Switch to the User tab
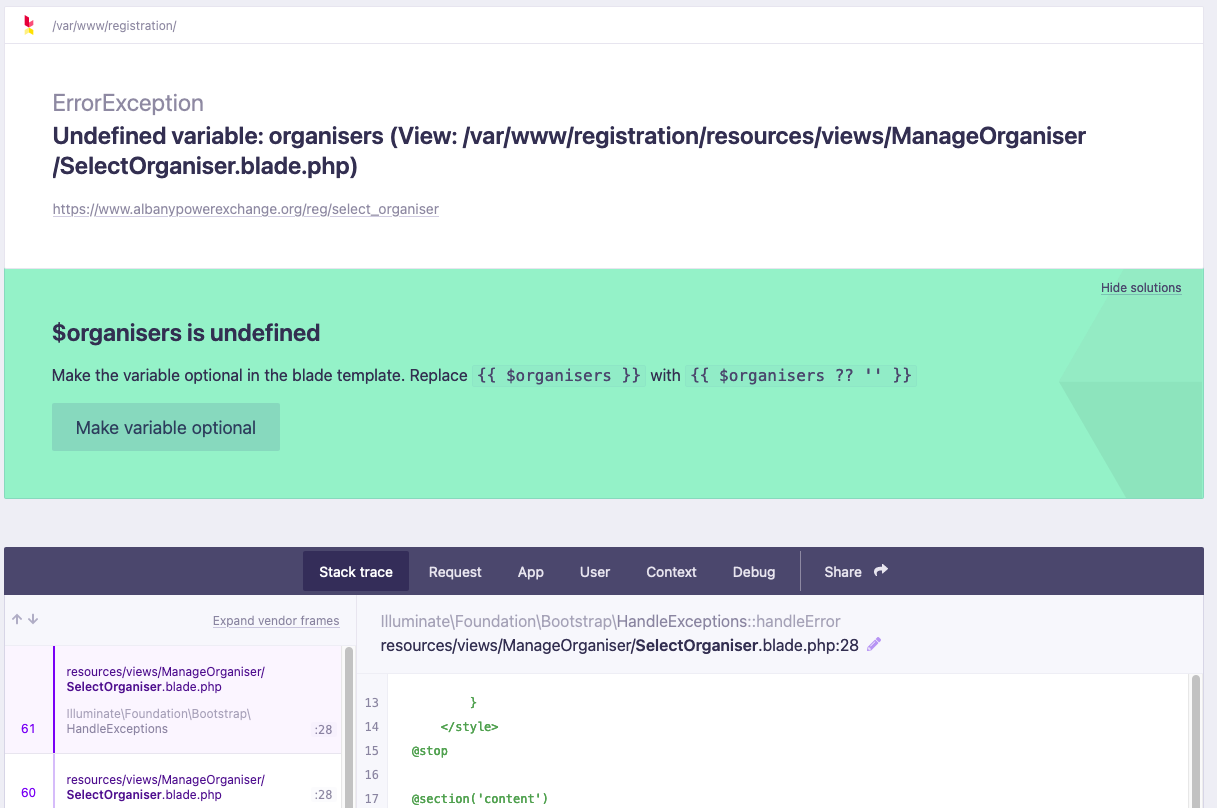The image size is (1217, 808). click(x=594, y=571)
